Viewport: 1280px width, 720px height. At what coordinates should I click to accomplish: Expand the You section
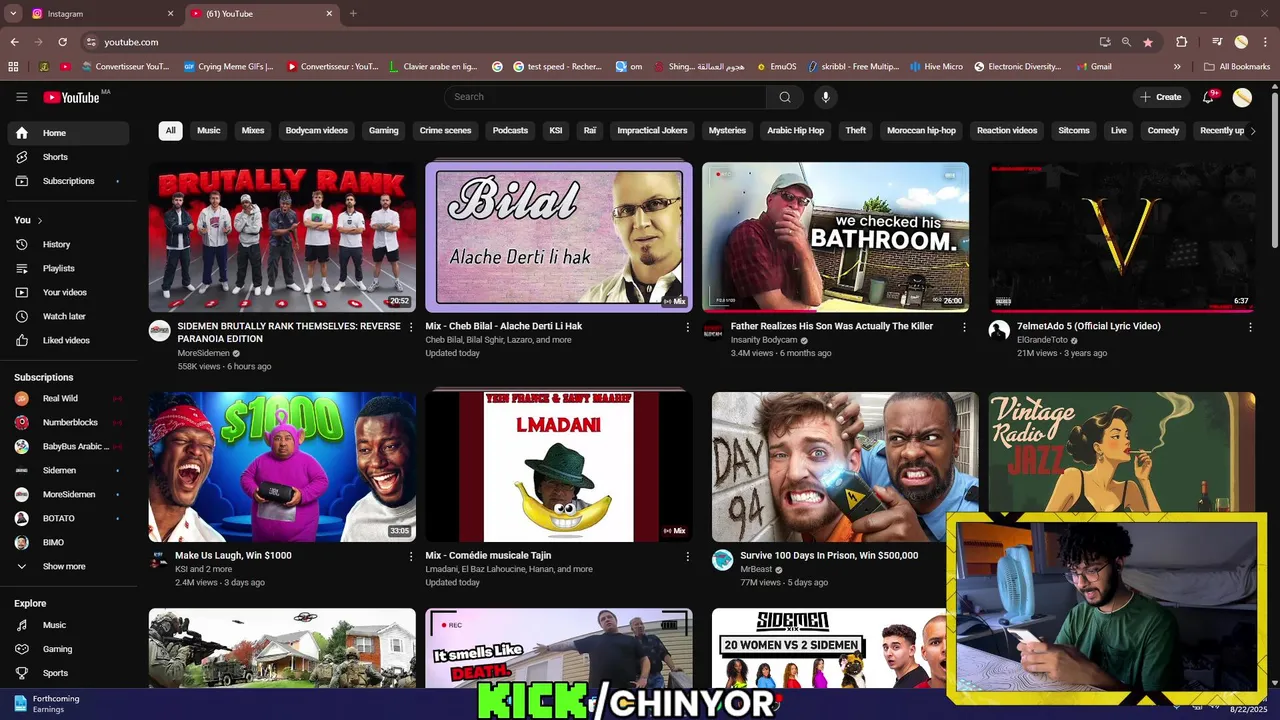(x=28, y=220)
